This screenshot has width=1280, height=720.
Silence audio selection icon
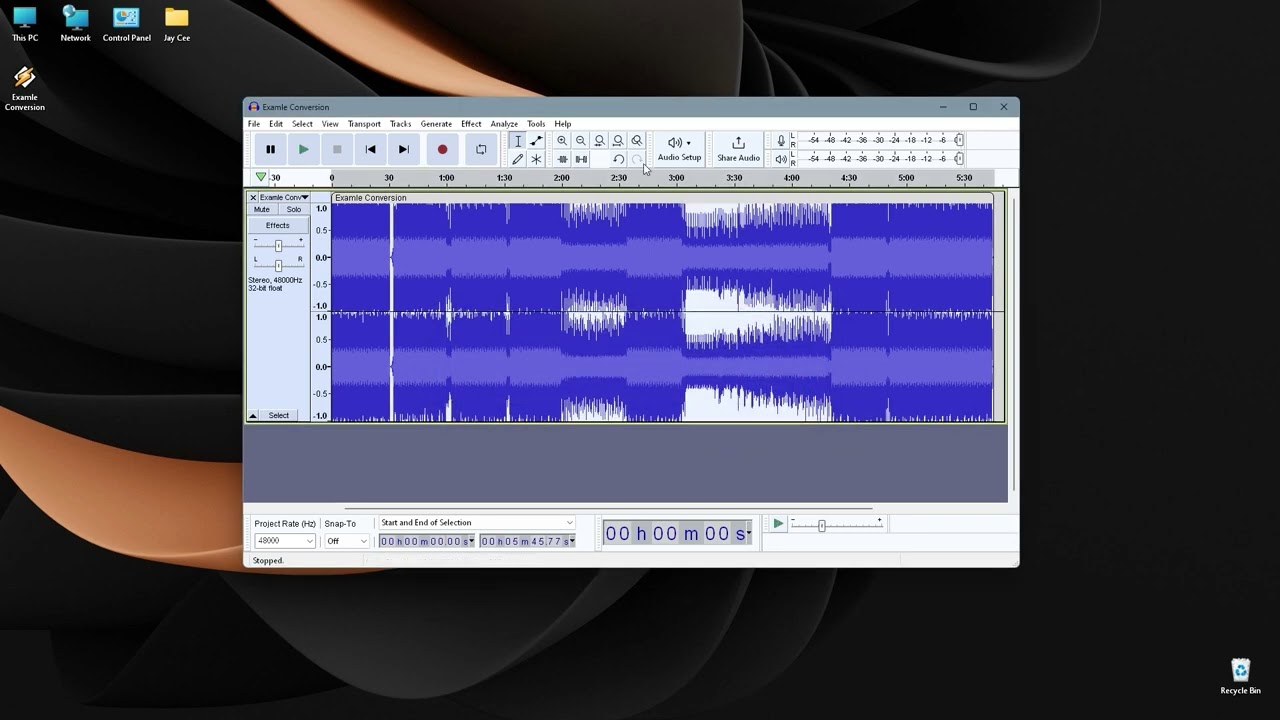(581, 159)
